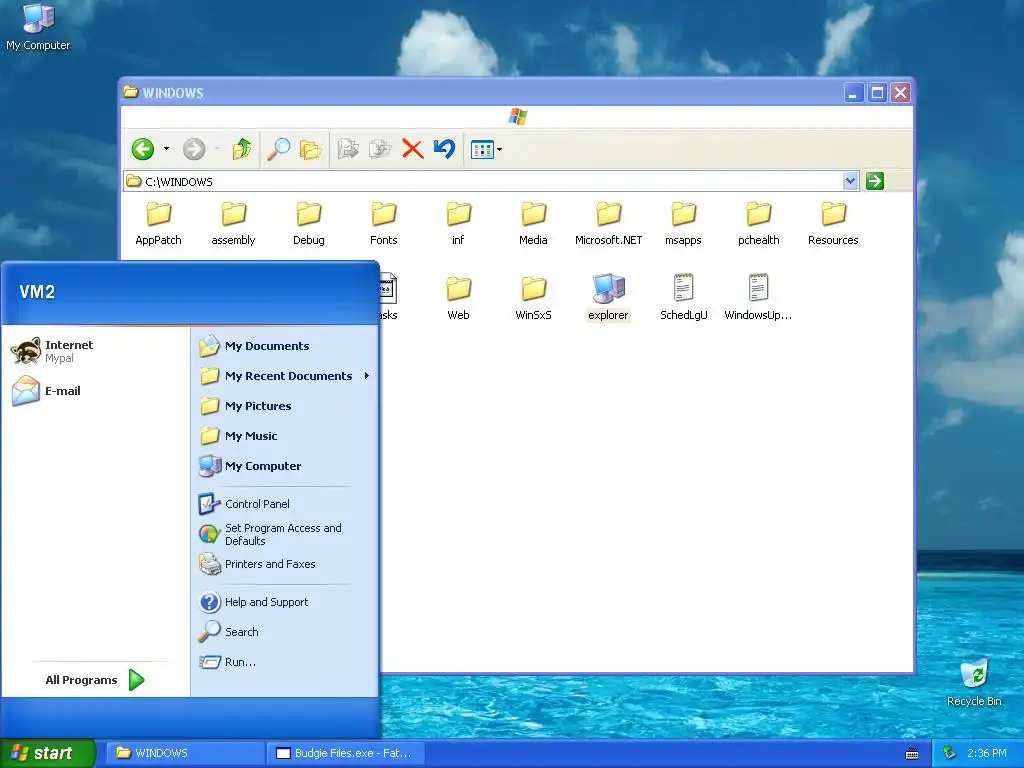
Task: Select the AppPatch folder
Action: 158,224
